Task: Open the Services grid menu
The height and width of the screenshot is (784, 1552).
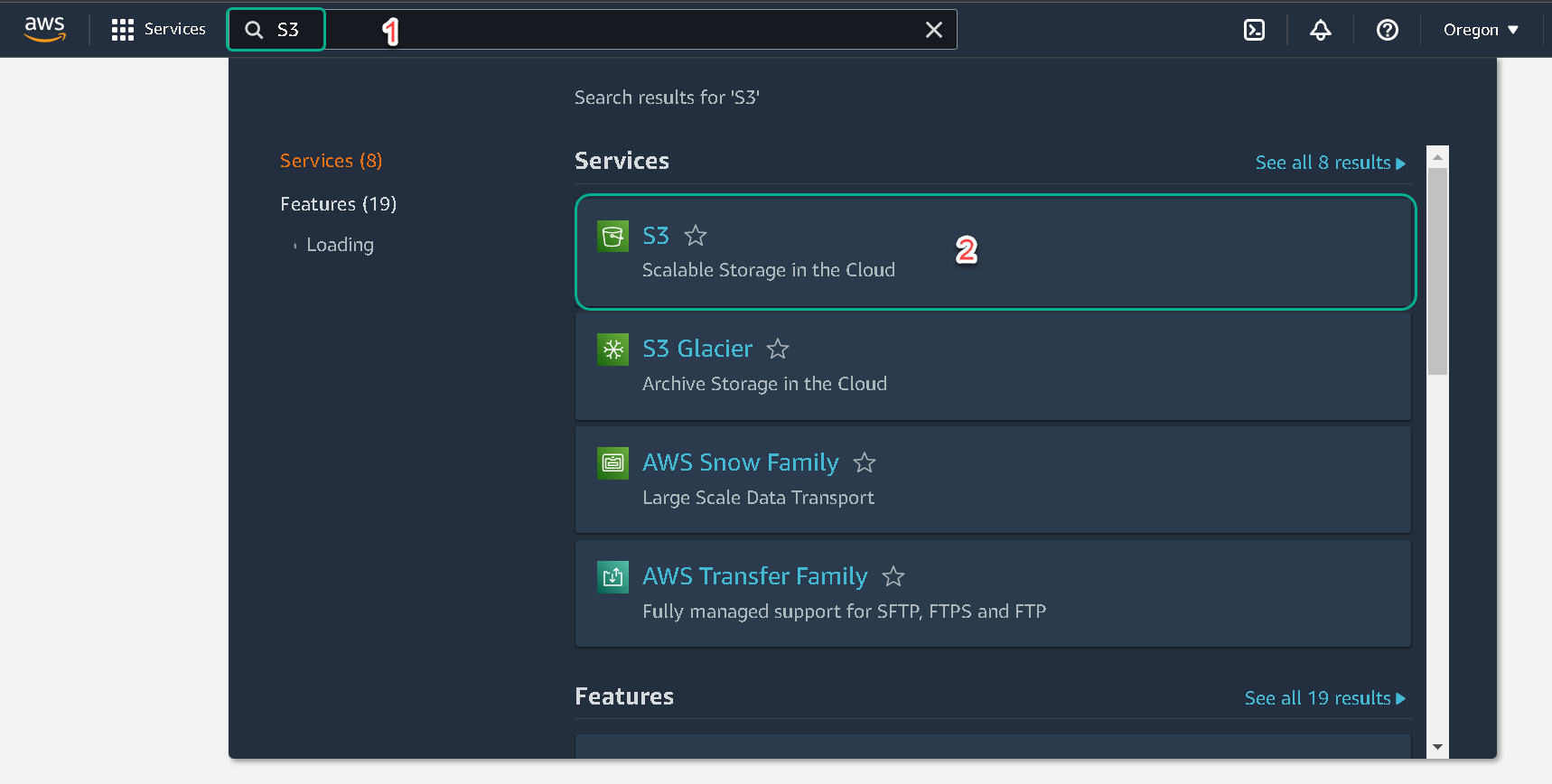Action: (158, 29)
